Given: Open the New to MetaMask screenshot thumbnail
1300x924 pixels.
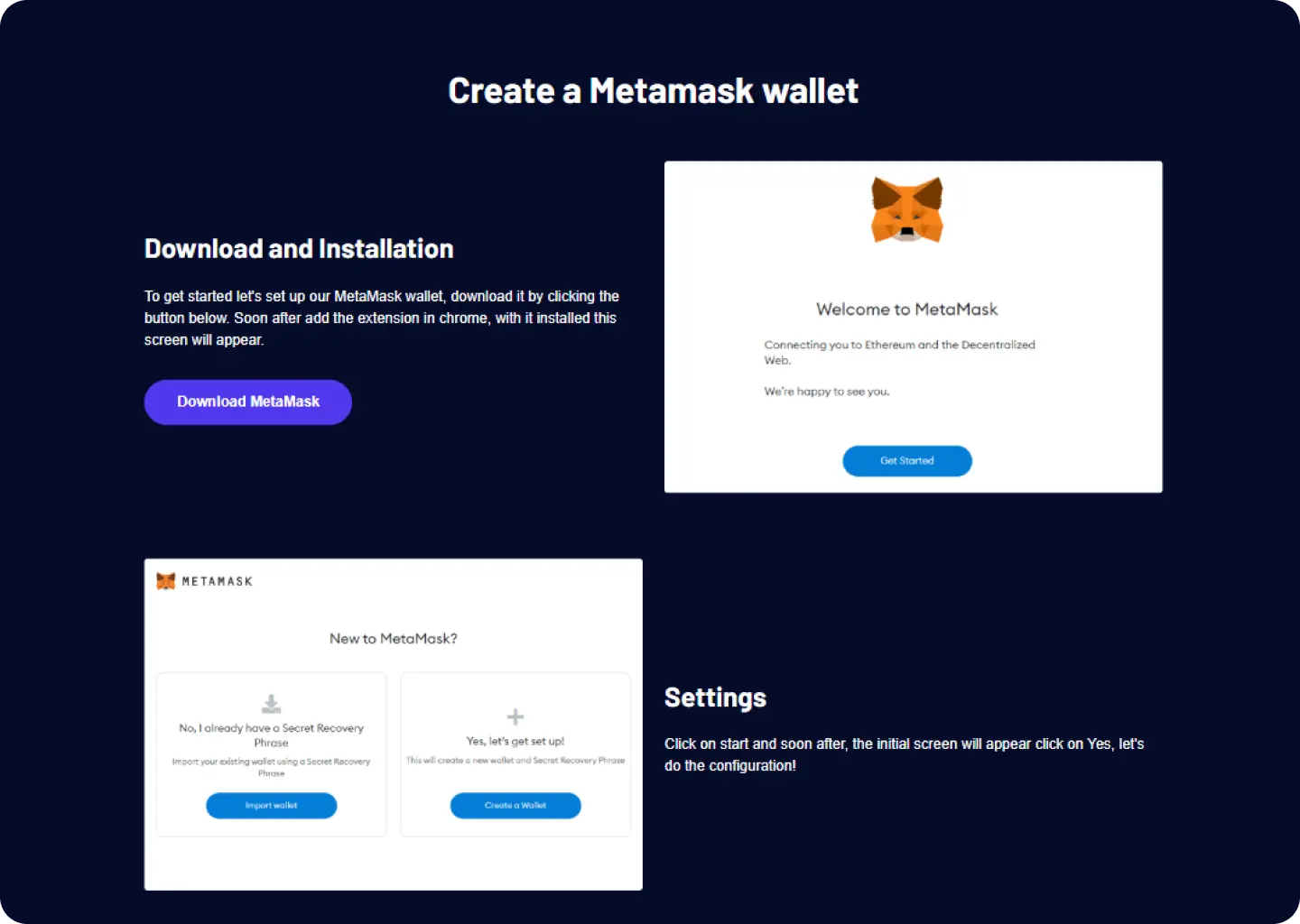Looking at the screenshot, I should (394, 725).
